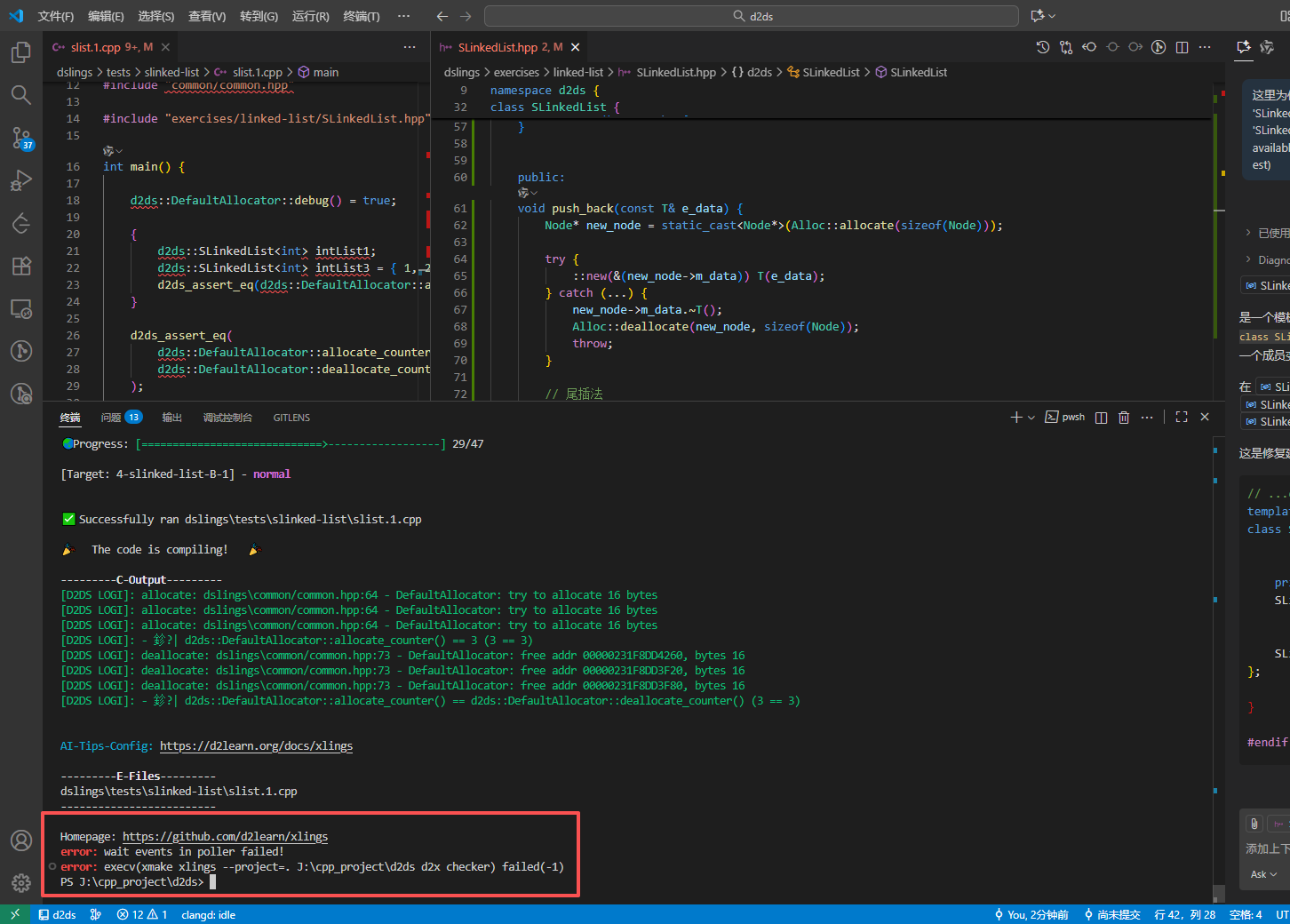Open file history clock icon in editor toolbar
Image resolution: width=1290 pixels, height=924 pixels.
[1043, 47]
